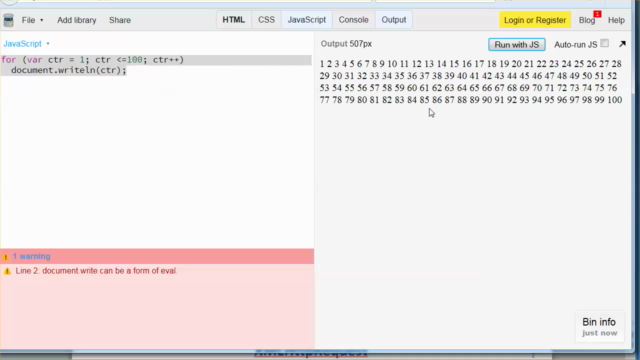Click the Login or Register button

click(x=535, y=20)
